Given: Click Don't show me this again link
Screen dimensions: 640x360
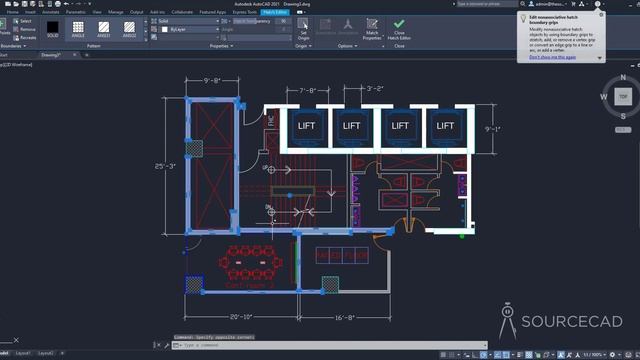Looking at the screenshot, I should [552, 57].
